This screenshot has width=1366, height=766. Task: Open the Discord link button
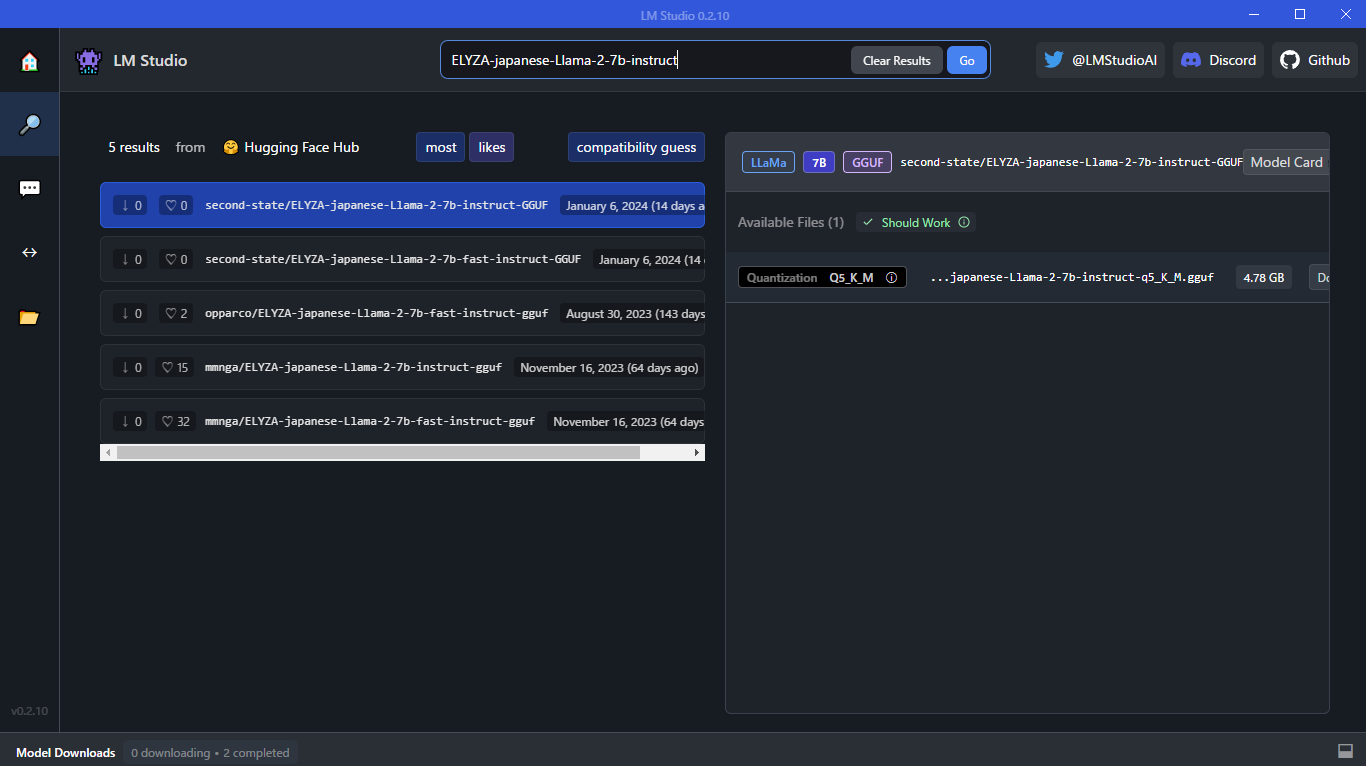pyautogui.click(x=1218, y=60)
